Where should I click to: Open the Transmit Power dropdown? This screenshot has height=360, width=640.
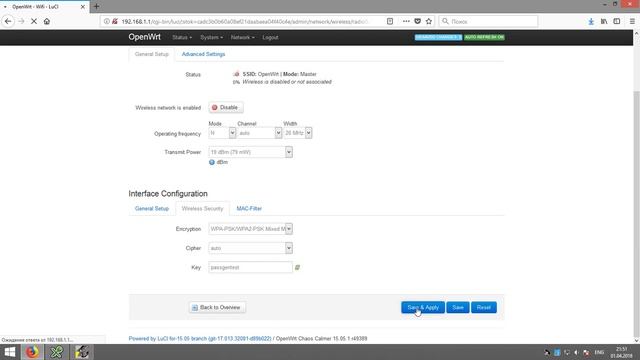pos(250,152)
